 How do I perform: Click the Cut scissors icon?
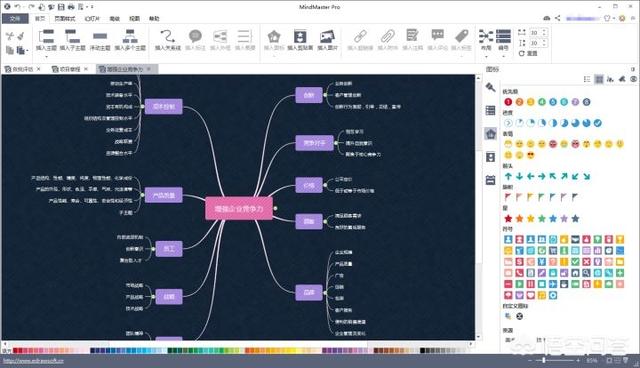click(x=10, y=36)
